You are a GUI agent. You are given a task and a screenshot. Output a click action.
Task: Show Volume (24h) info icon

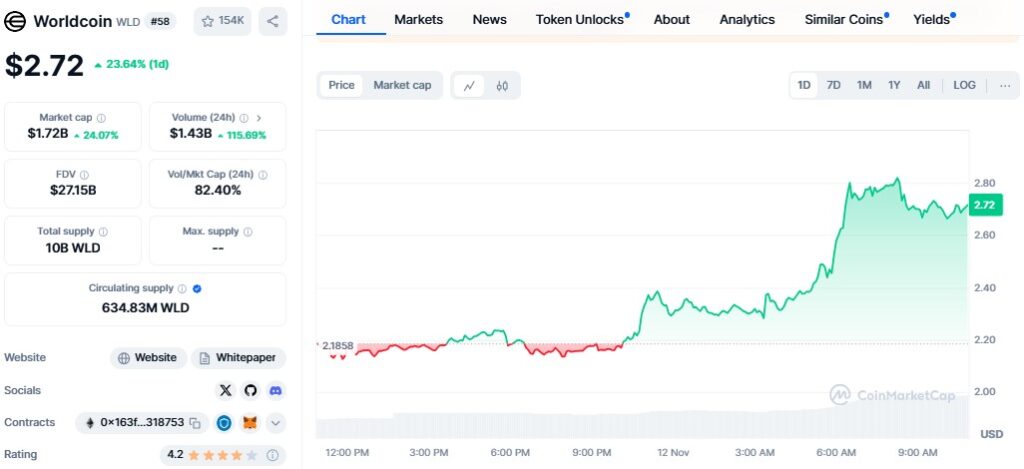coord(244,118)
